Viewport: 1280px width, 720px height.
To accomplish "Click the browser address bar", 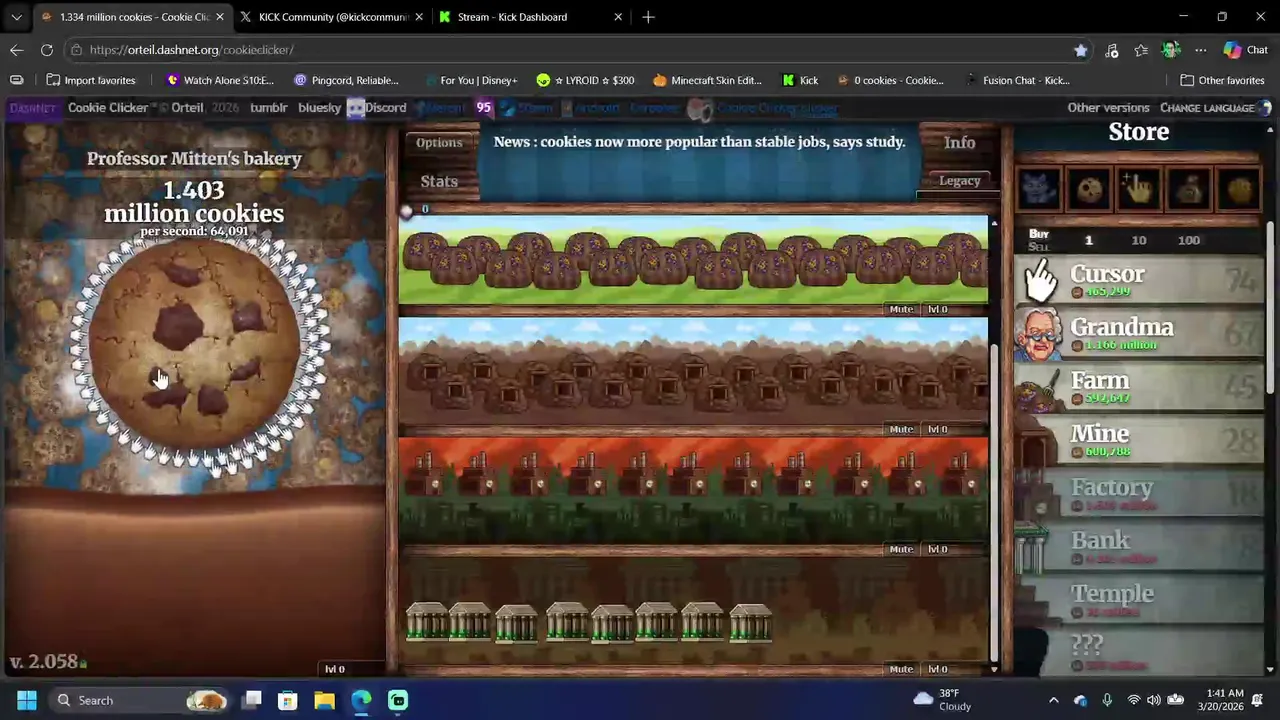I will (570, 50).
